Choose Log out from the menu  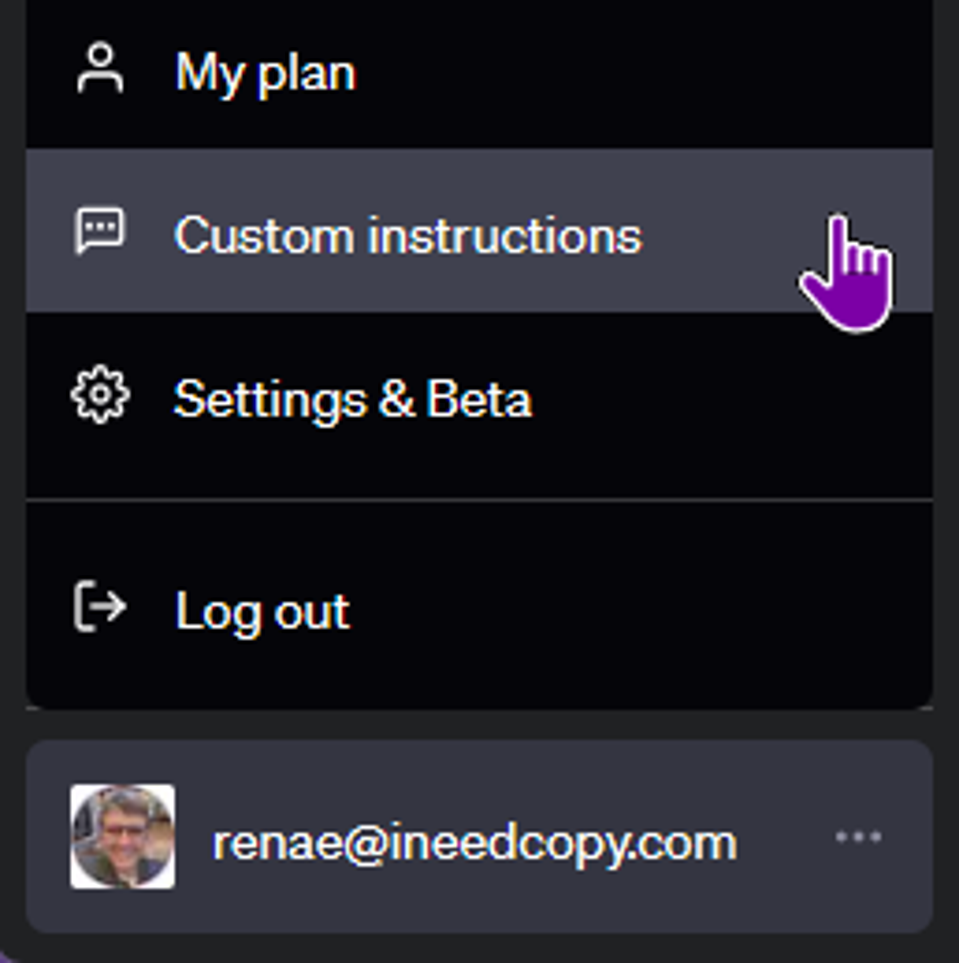coord(262,610)
